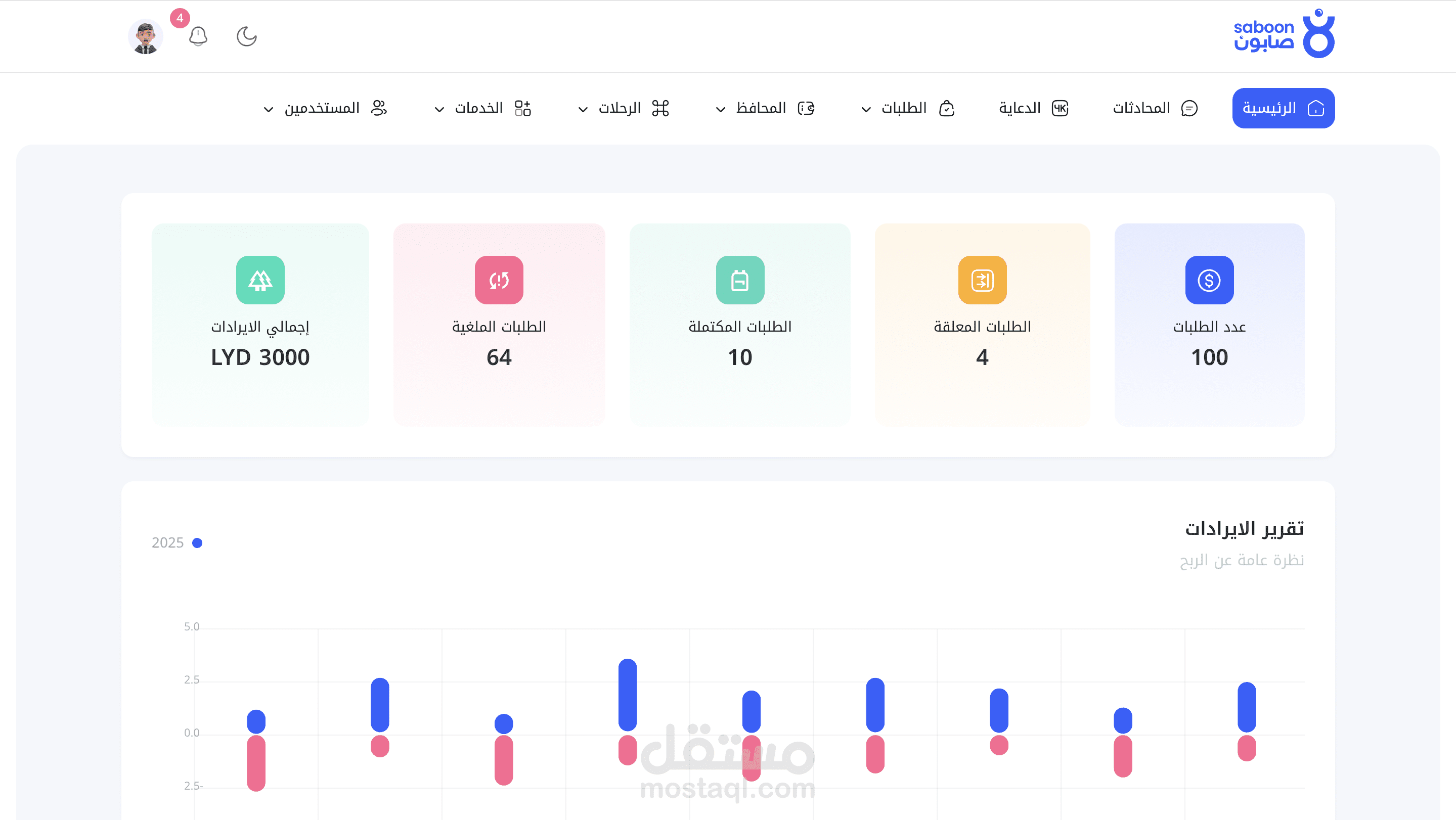Viewport: 1456px width, 820px height.
Task: Click the blue dollar icon in عدد الطلبات card
Action: (x=1209, y=280)
